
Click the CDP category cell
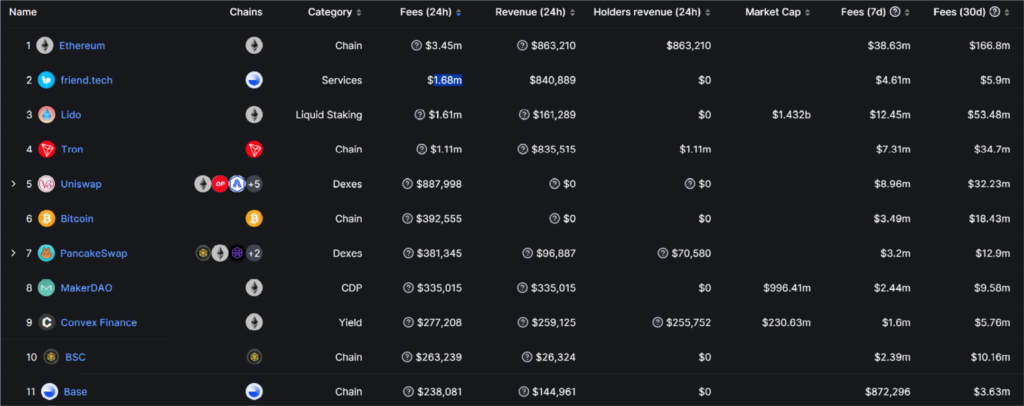[352, 288]
